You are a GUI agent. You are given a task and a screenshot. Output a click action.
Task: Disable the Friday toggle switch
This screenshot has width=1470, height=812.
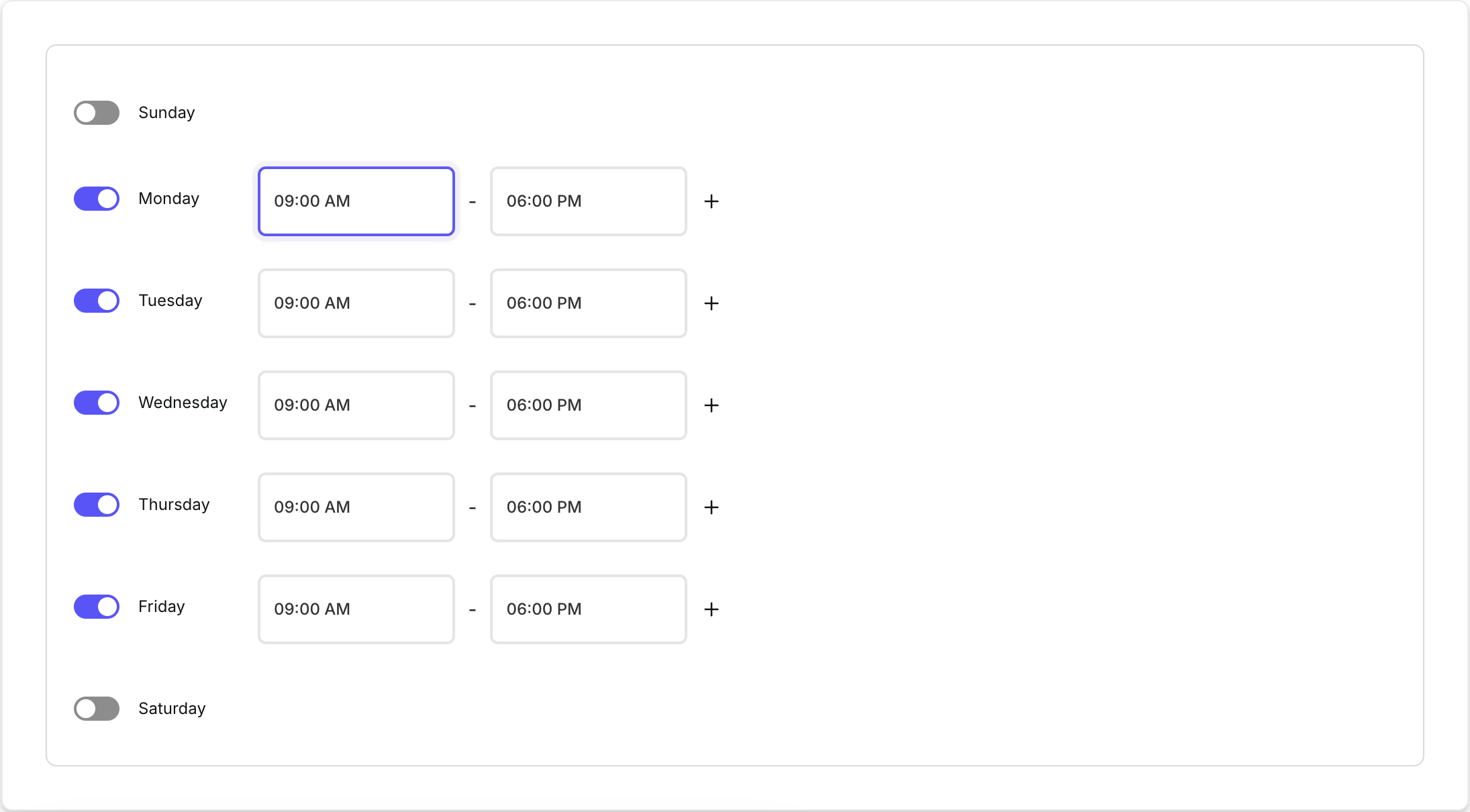pyautogui.click(x=97, y=607)
